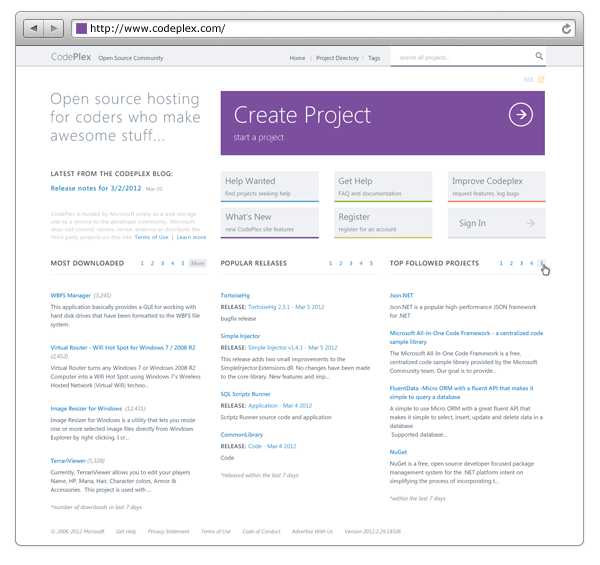Click the purple favicon in address bar
600x565 pixels.
(x=81, y=28)
